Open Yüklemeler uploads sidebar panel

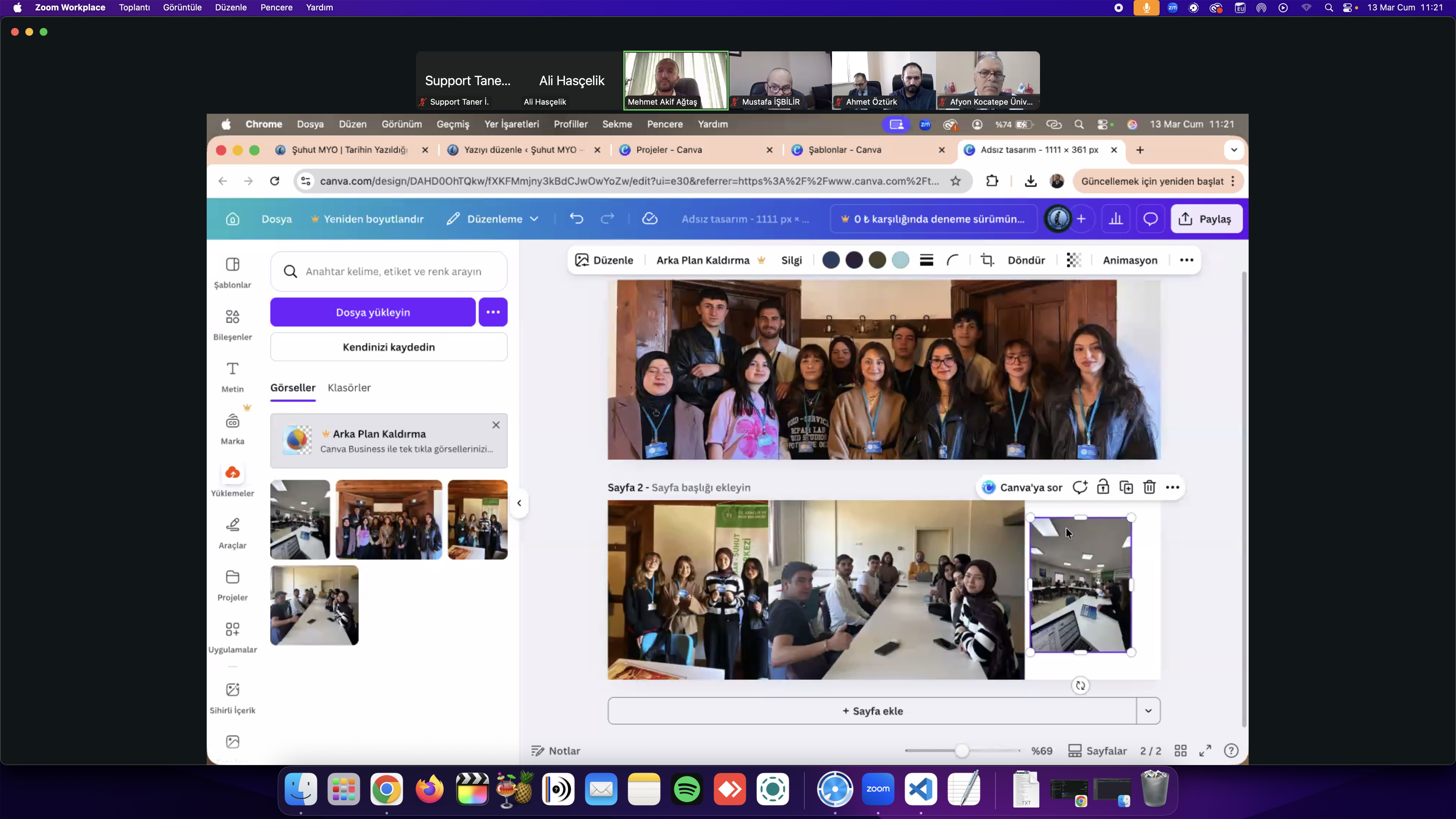pyautogui.click(x=232, y=480)
